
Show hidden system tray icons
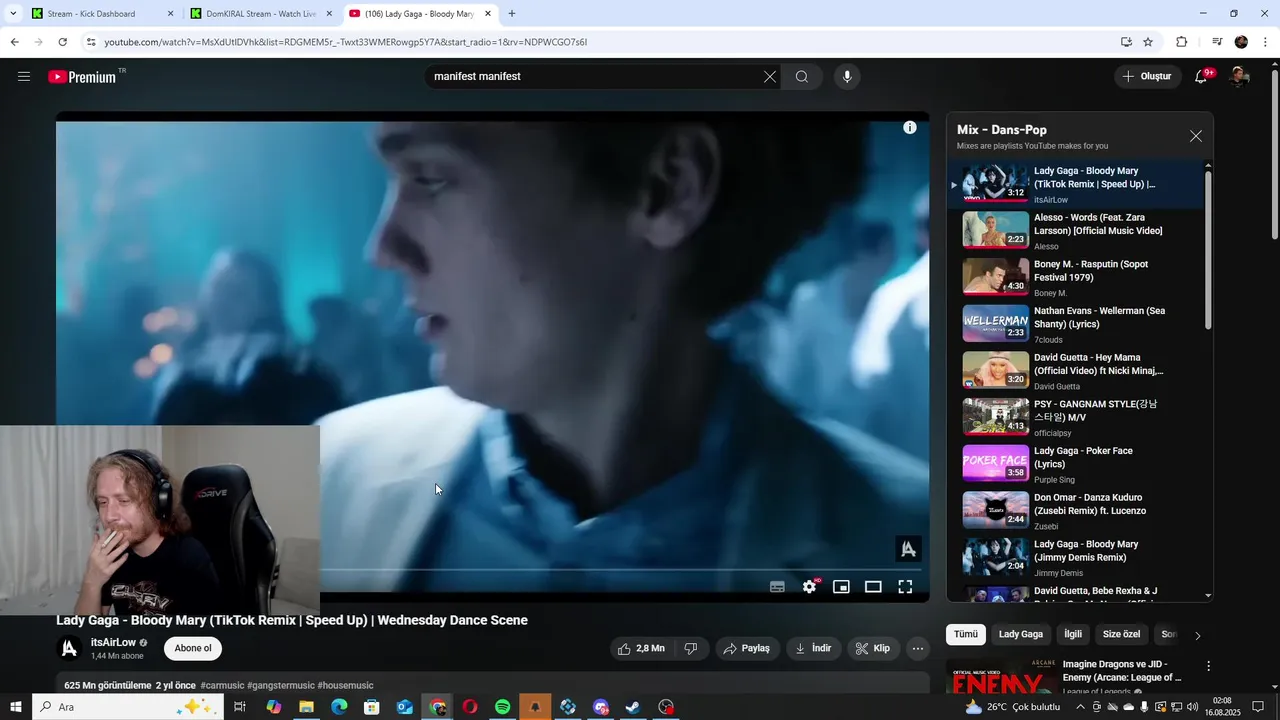point(1080,707)
